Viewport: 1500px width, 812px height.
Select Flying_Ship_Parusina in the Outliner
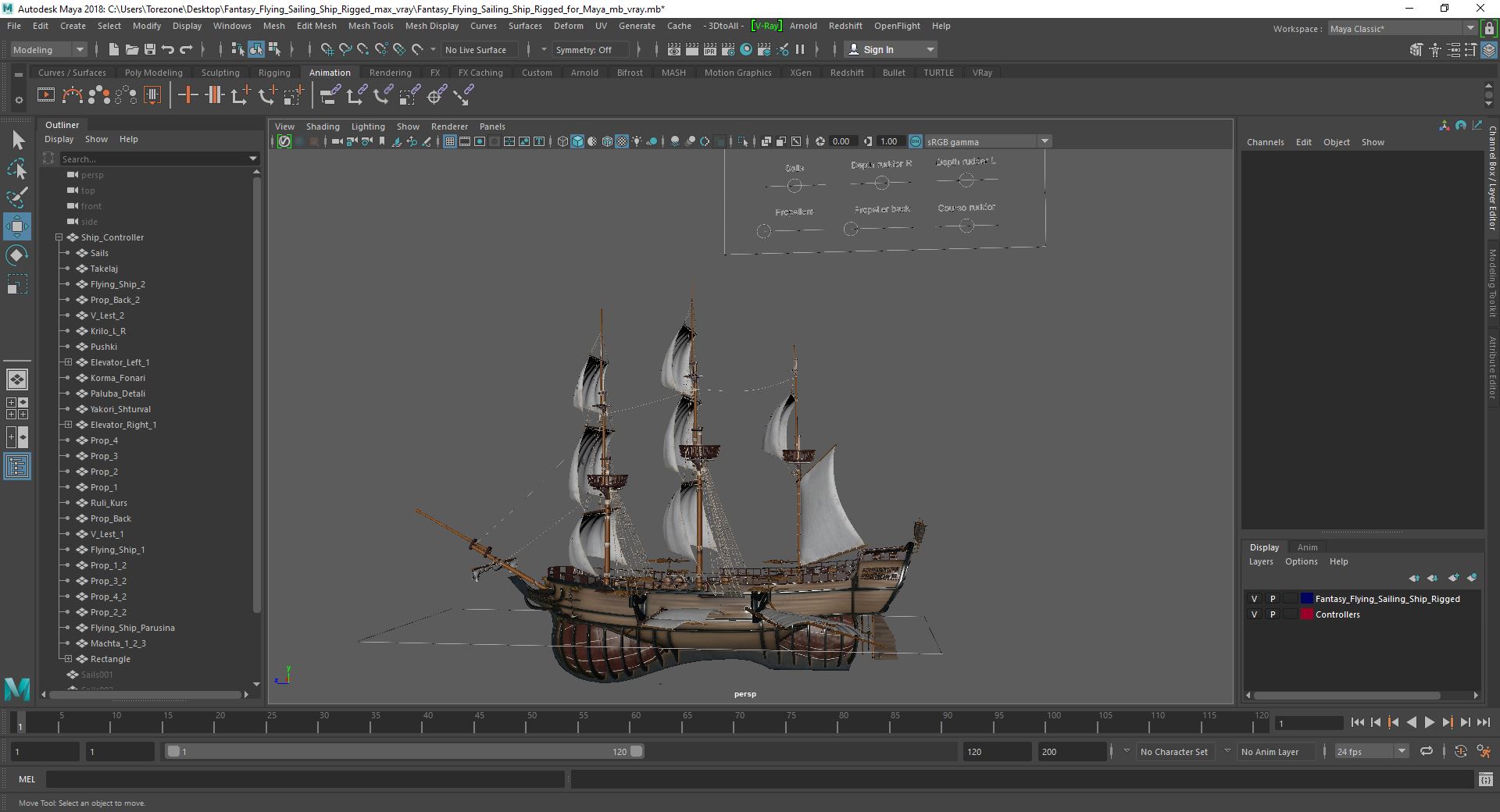[x=132, y=628]
